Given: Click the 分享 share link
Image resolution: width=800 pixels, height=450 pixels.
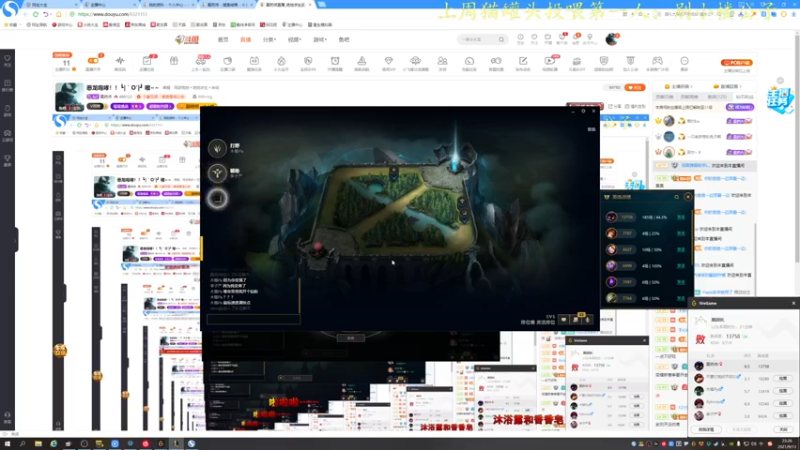Looking at the screenshot, I should (614, 106).
